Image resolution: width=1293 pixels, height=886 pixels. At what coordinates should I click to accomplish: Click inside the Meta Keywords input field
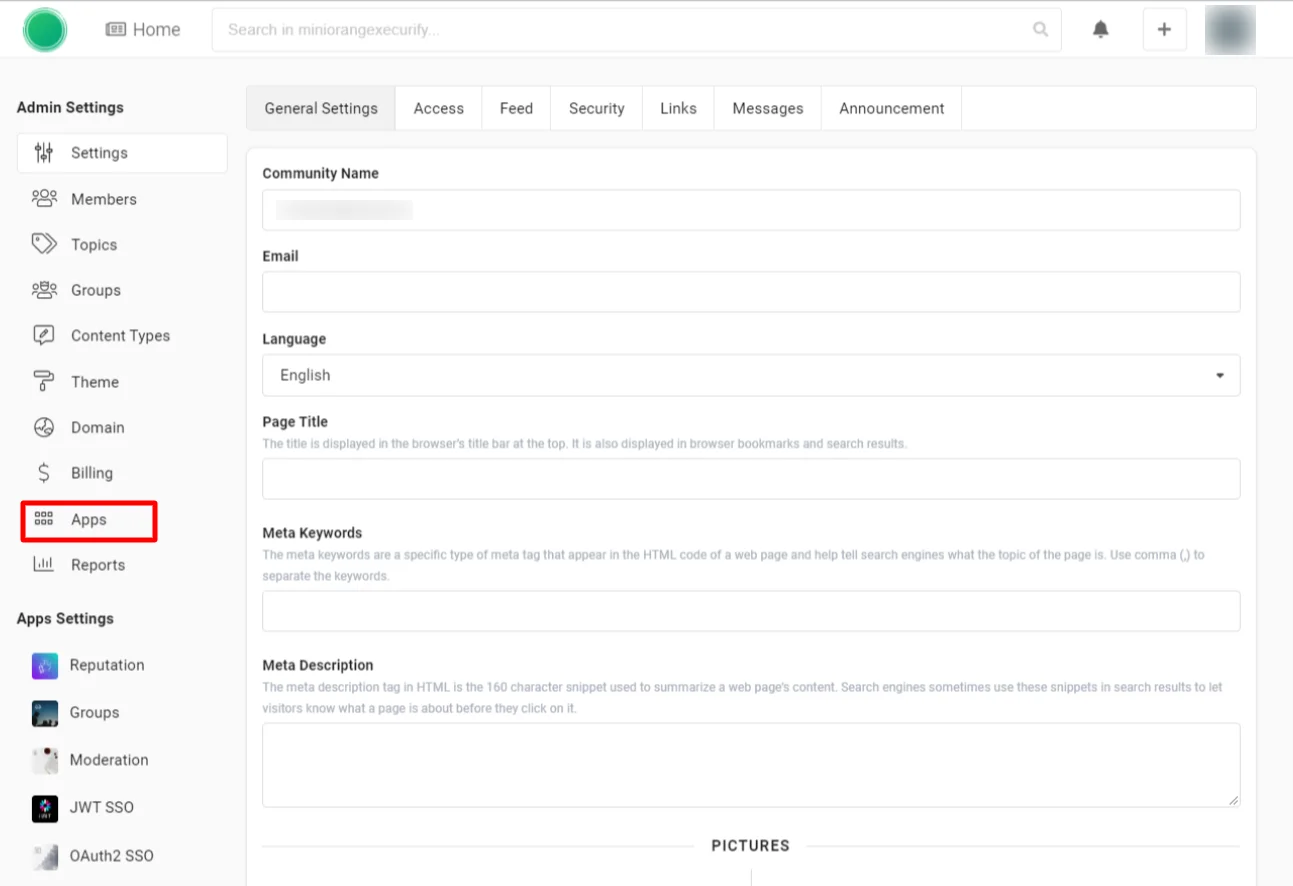(750, 610)
